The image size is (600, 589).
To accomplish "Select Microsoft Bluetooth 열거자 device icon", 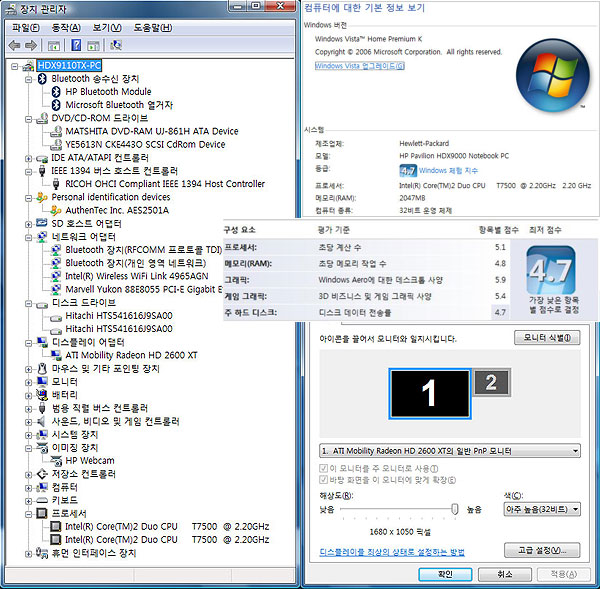I will click(56, 105).
